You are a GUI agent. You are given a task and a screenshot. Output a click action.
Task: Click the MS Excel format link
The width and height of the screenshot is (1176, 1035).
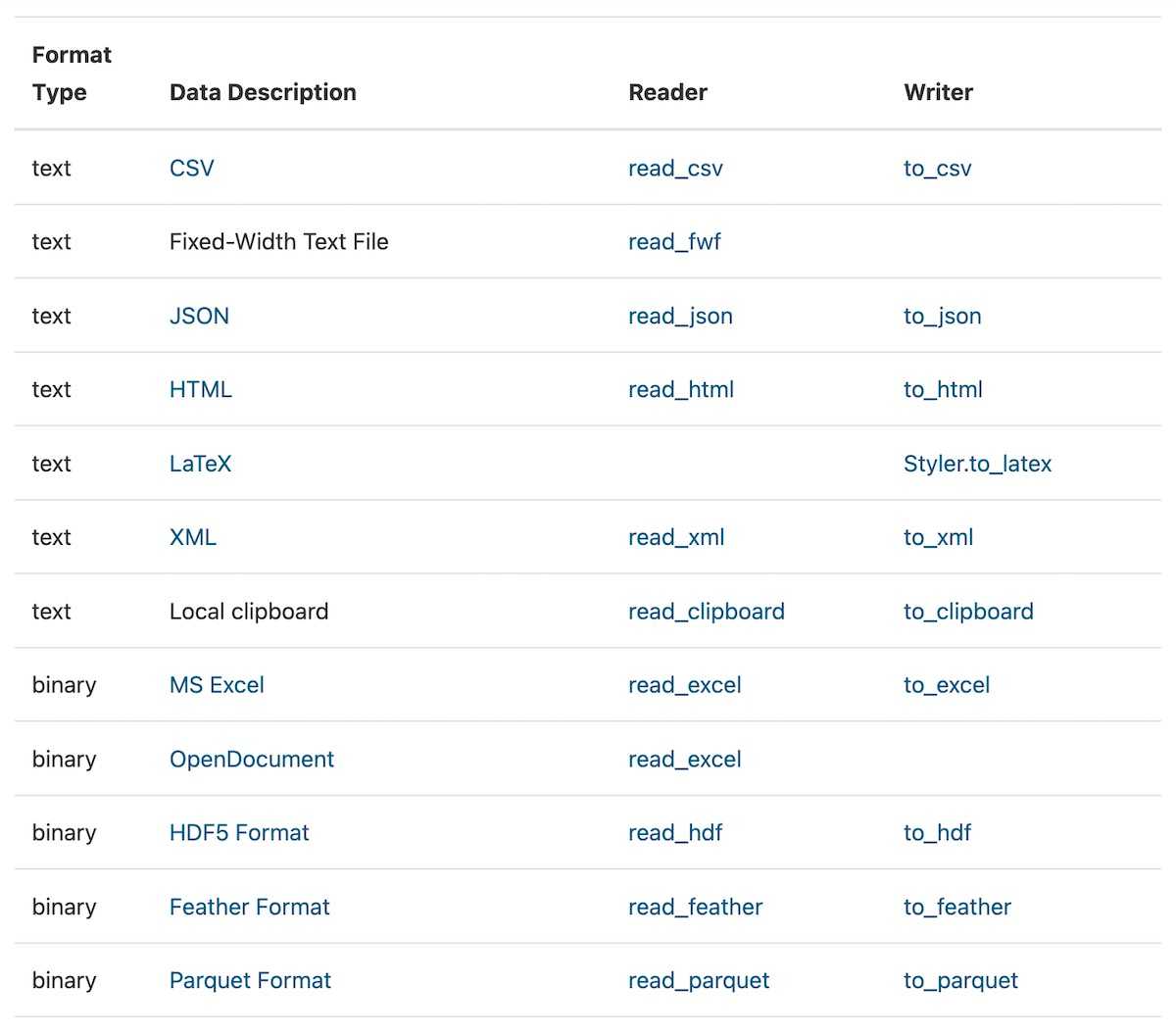pos(217,685)
